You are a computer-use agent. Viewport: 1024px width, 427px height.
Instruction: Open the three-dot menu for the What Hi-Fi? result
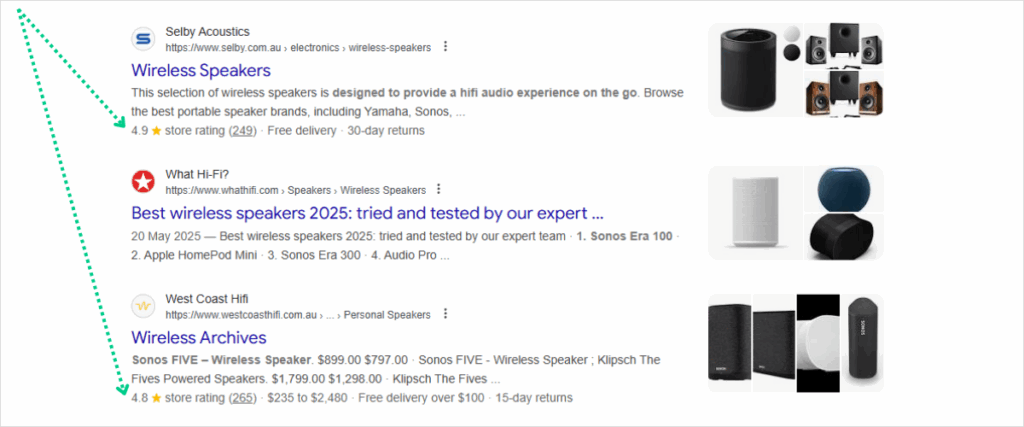[x=438, y=189]
